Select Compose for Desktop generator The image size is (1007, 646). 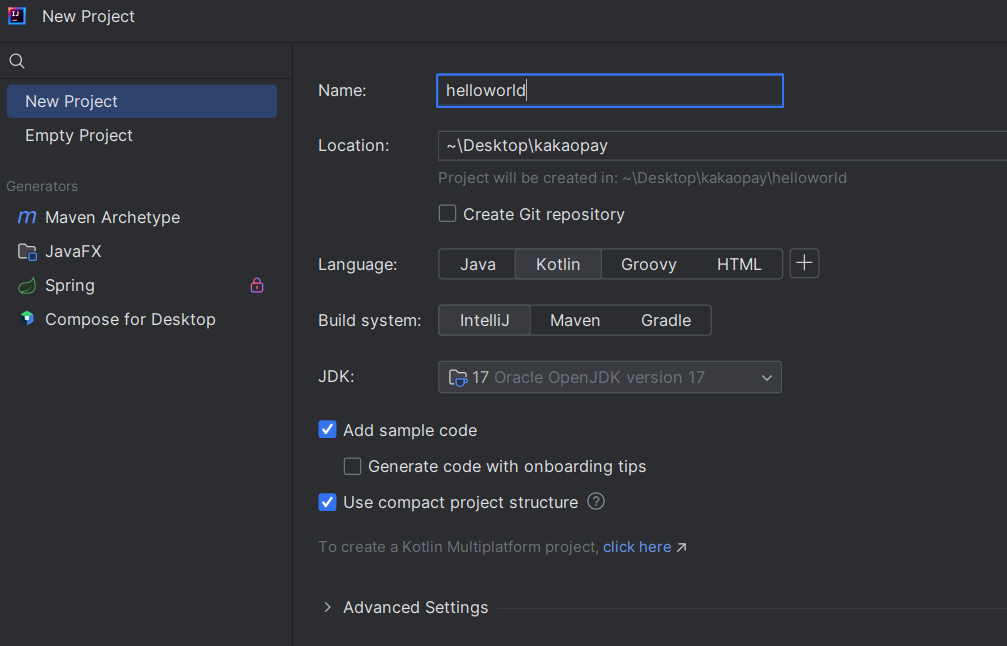pos(130,319)
